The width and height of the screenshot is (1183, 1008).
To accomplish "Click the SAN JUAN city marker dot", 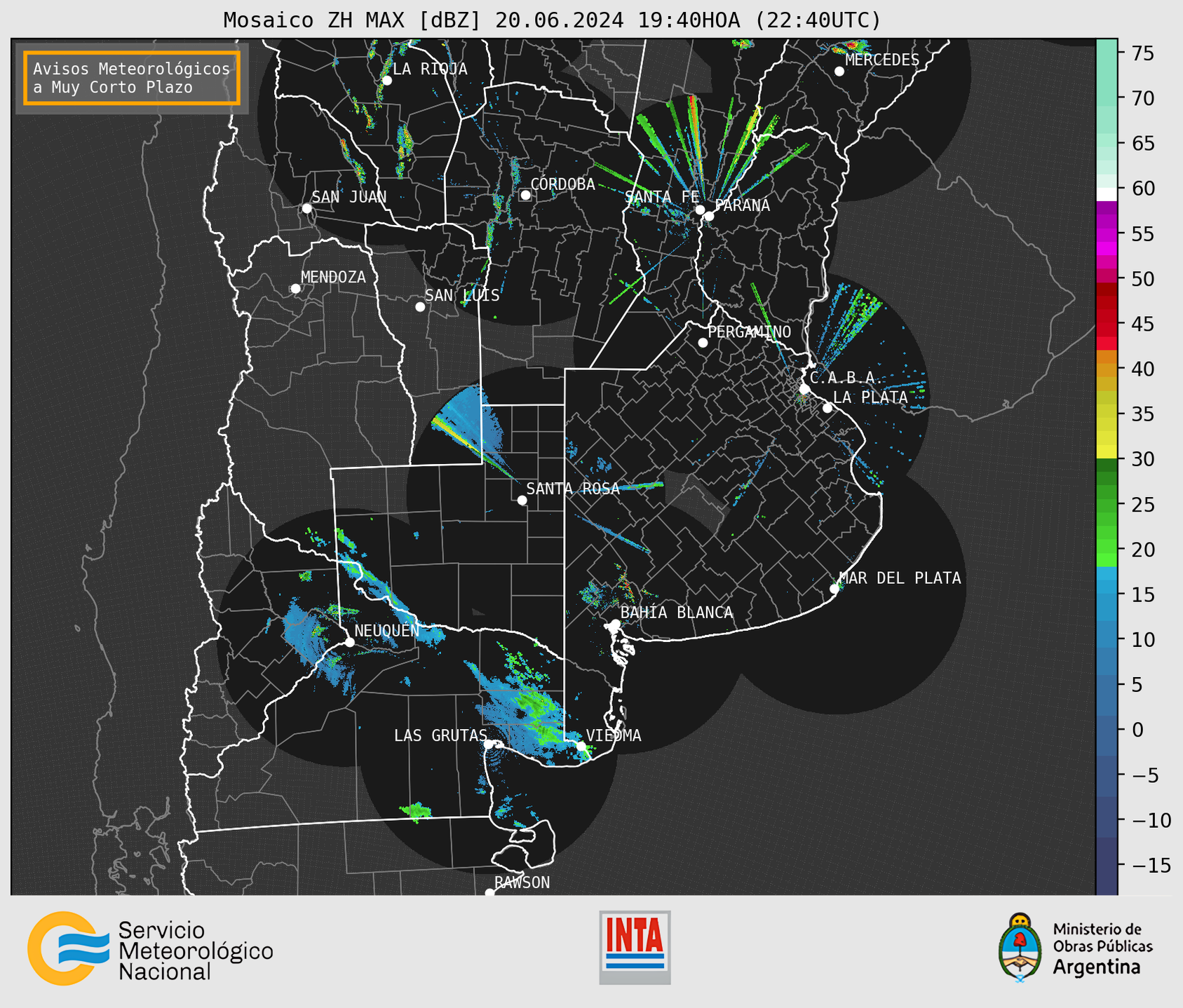I will (x=306, y=208).
